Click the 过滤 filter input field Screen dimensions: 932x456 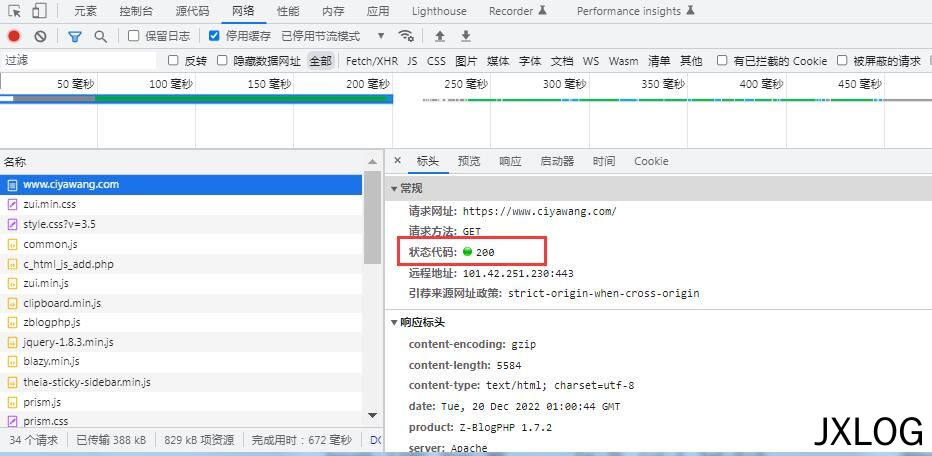point(78,60)
